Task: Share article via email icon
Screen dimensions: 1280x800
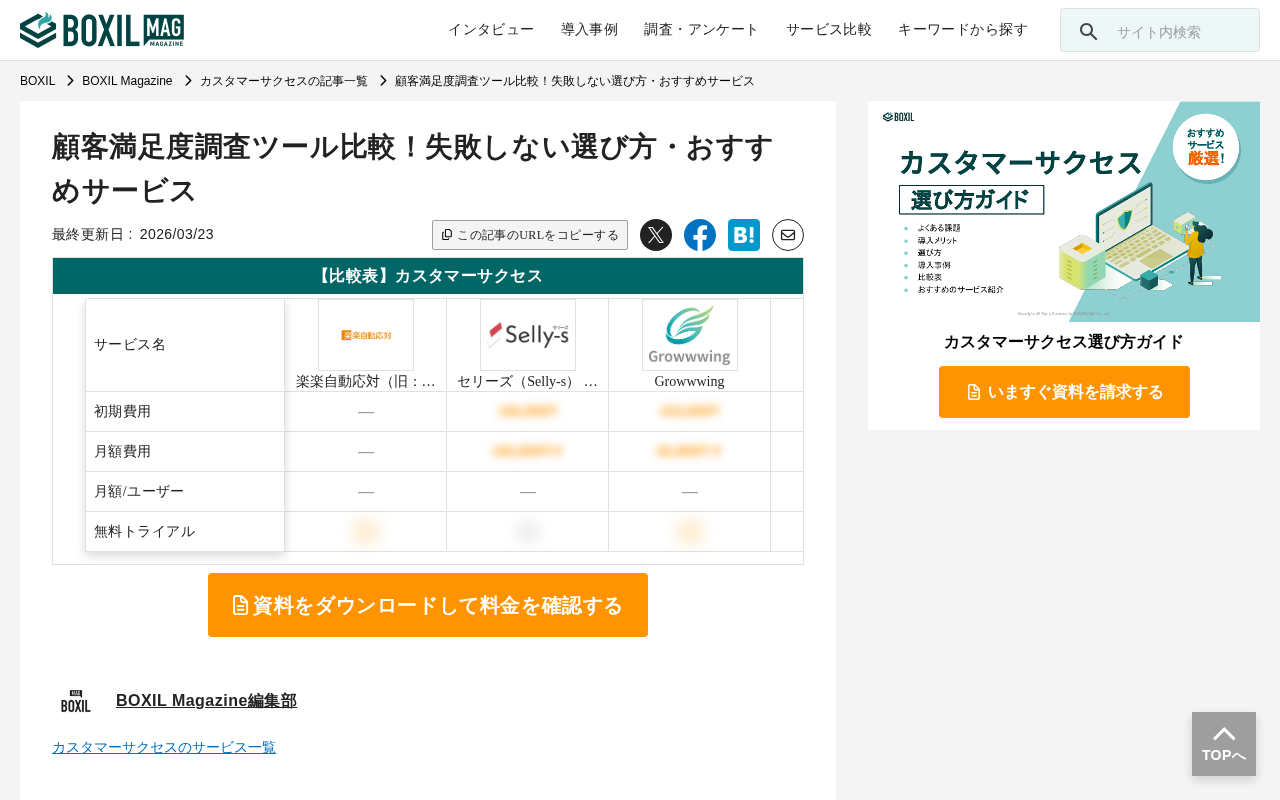Action: [788, 235]
